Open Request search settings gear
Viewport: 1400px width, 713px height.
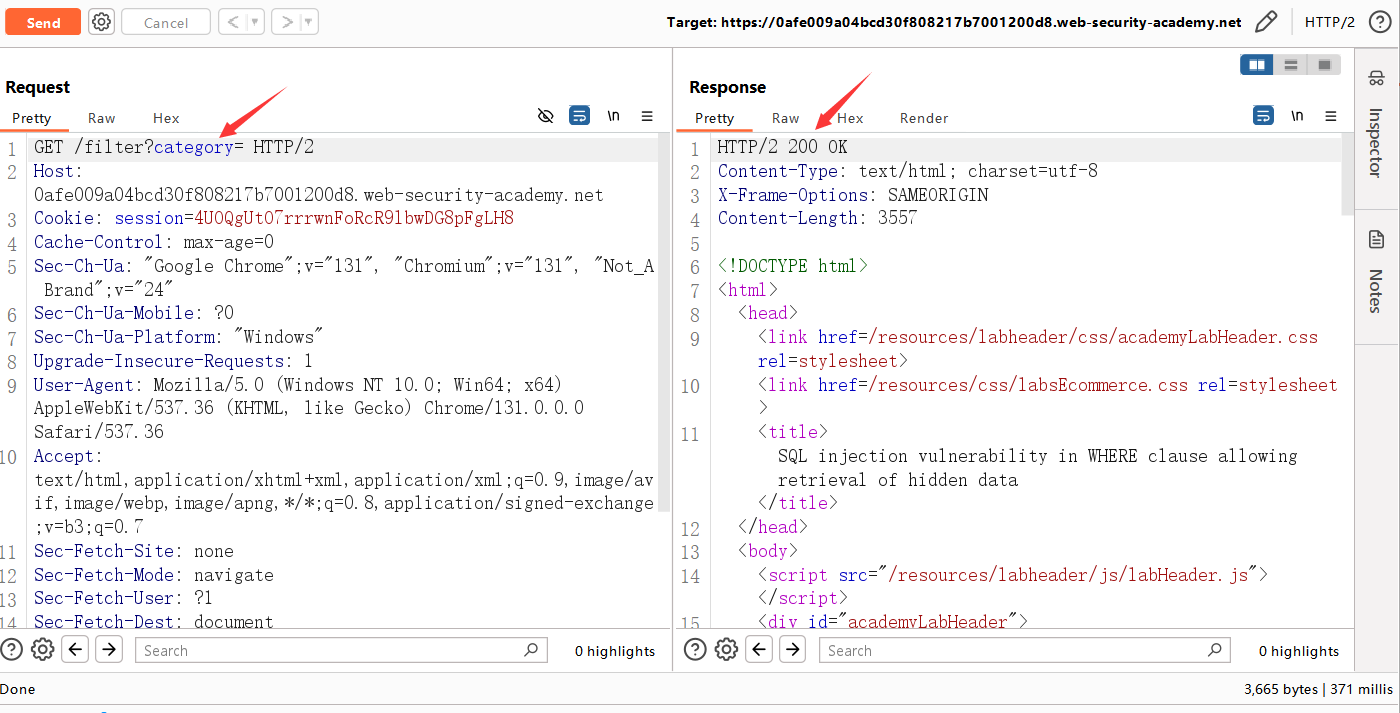tap(42, 650)
